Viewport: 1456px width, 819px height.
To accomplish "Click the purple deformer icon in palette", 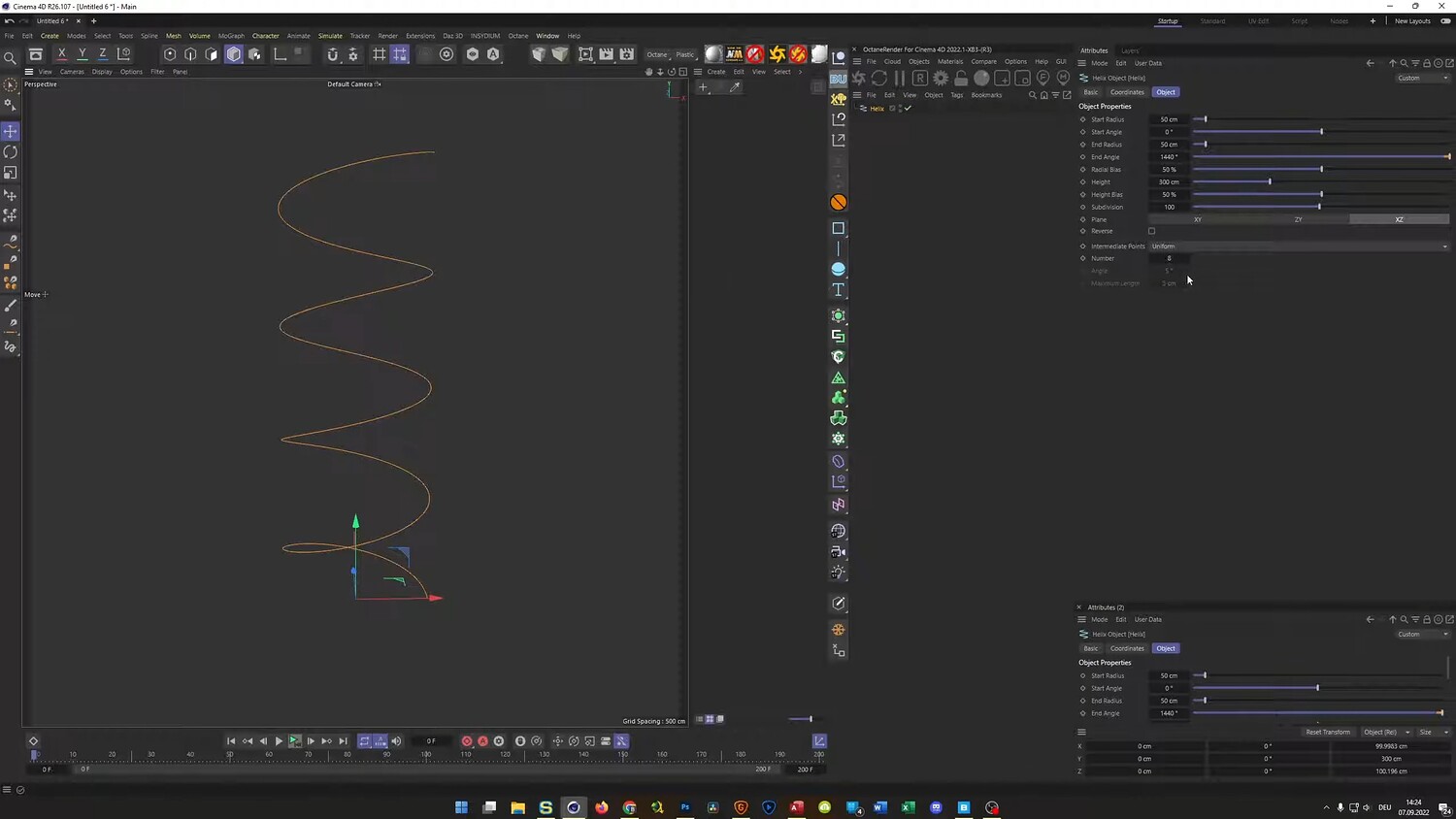I will coord(839,461).
